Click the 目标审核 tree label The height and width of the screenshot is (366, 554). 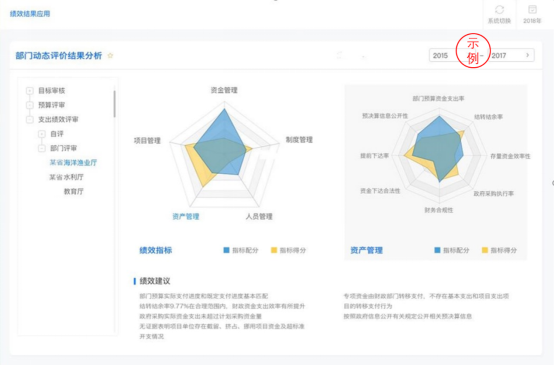52,91
